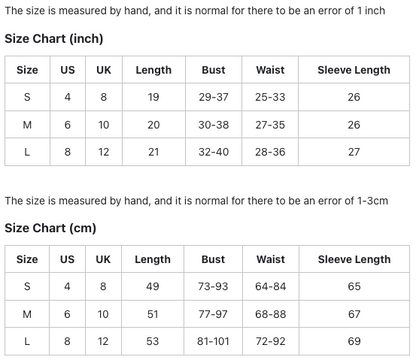The image size is (416, 360).
Task: Click the 64-84 waist cell
Action: tap(271, 286)
